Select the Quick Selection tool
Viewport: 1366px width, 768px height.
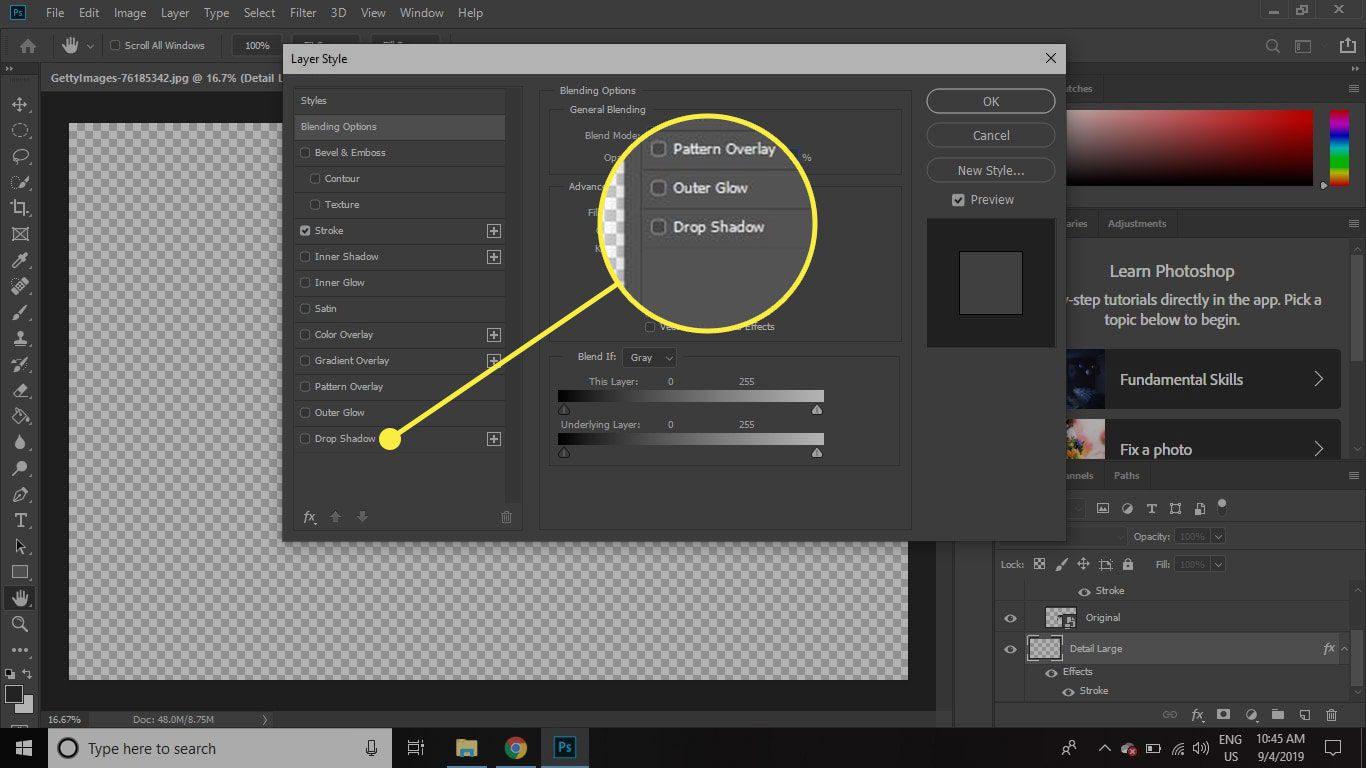[19, 182]
